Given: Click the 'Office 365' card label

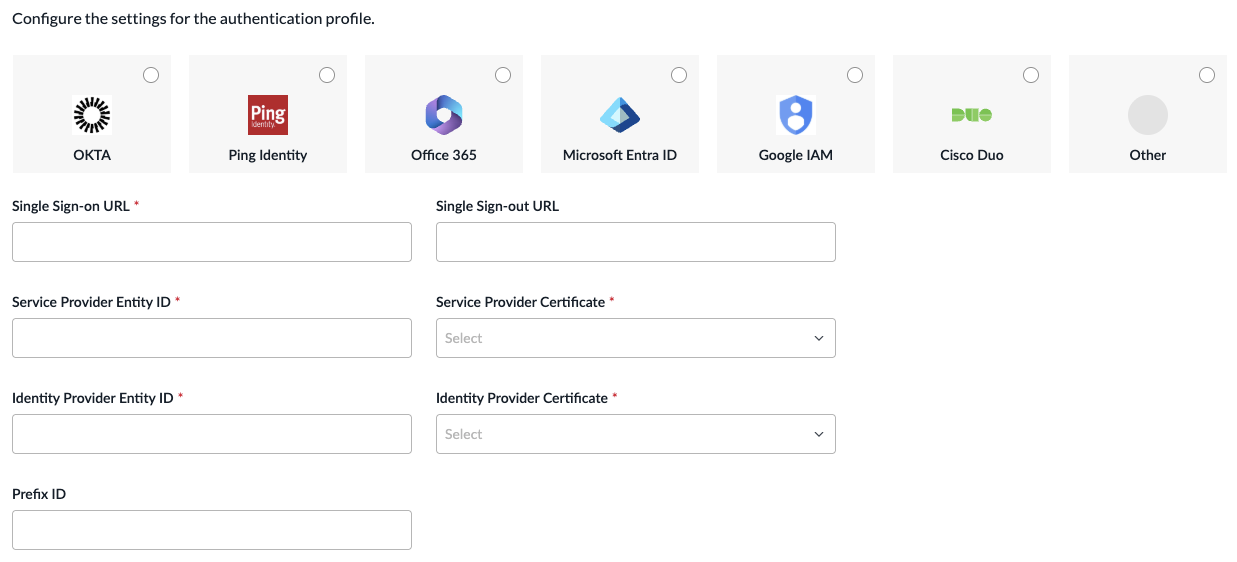Looking at the screenshot, I should pos(444,155).
